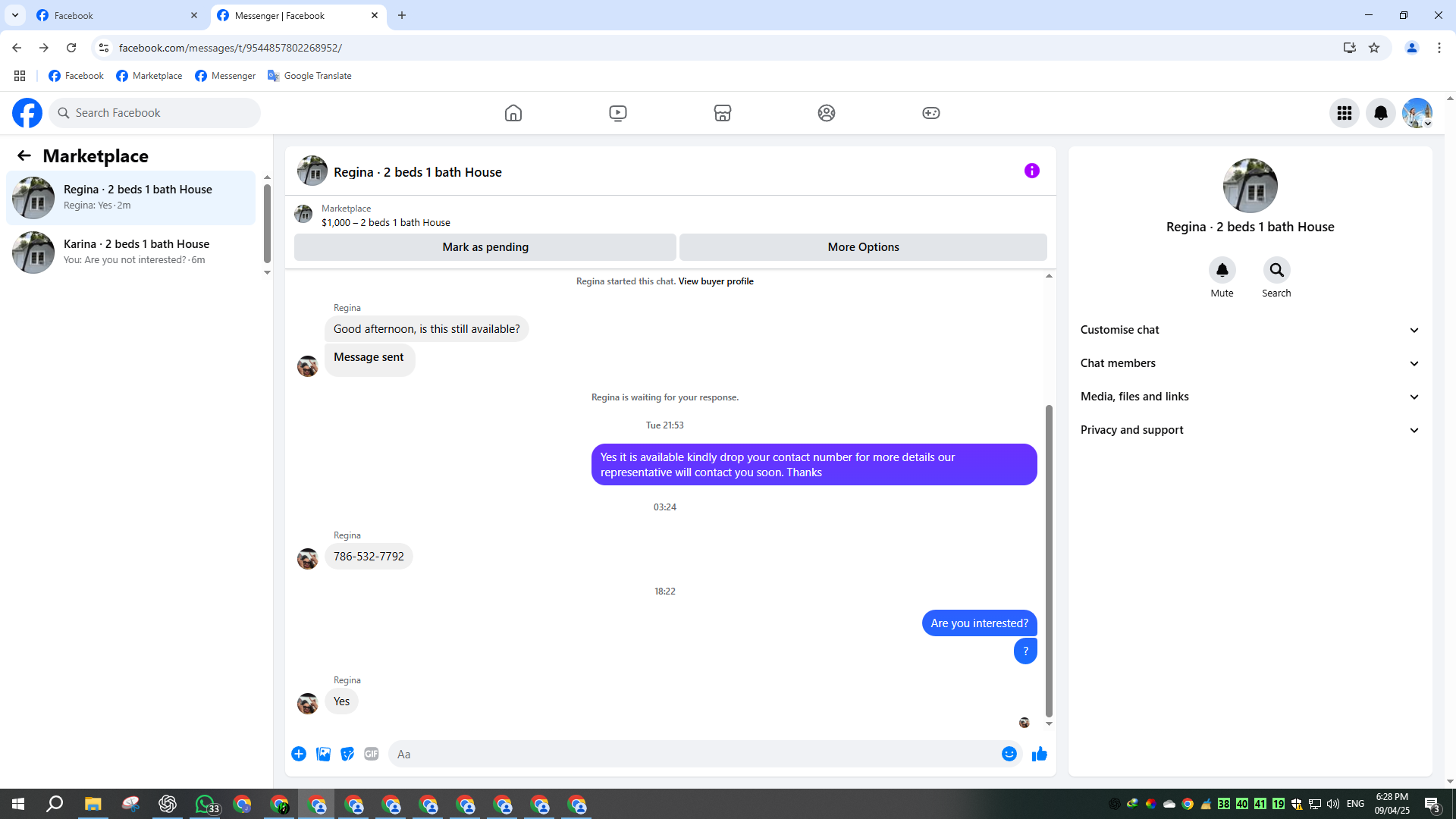This screenshot has width=1456, height=819.
Task: Mute this chat with bell icon
Action: 1222,270
